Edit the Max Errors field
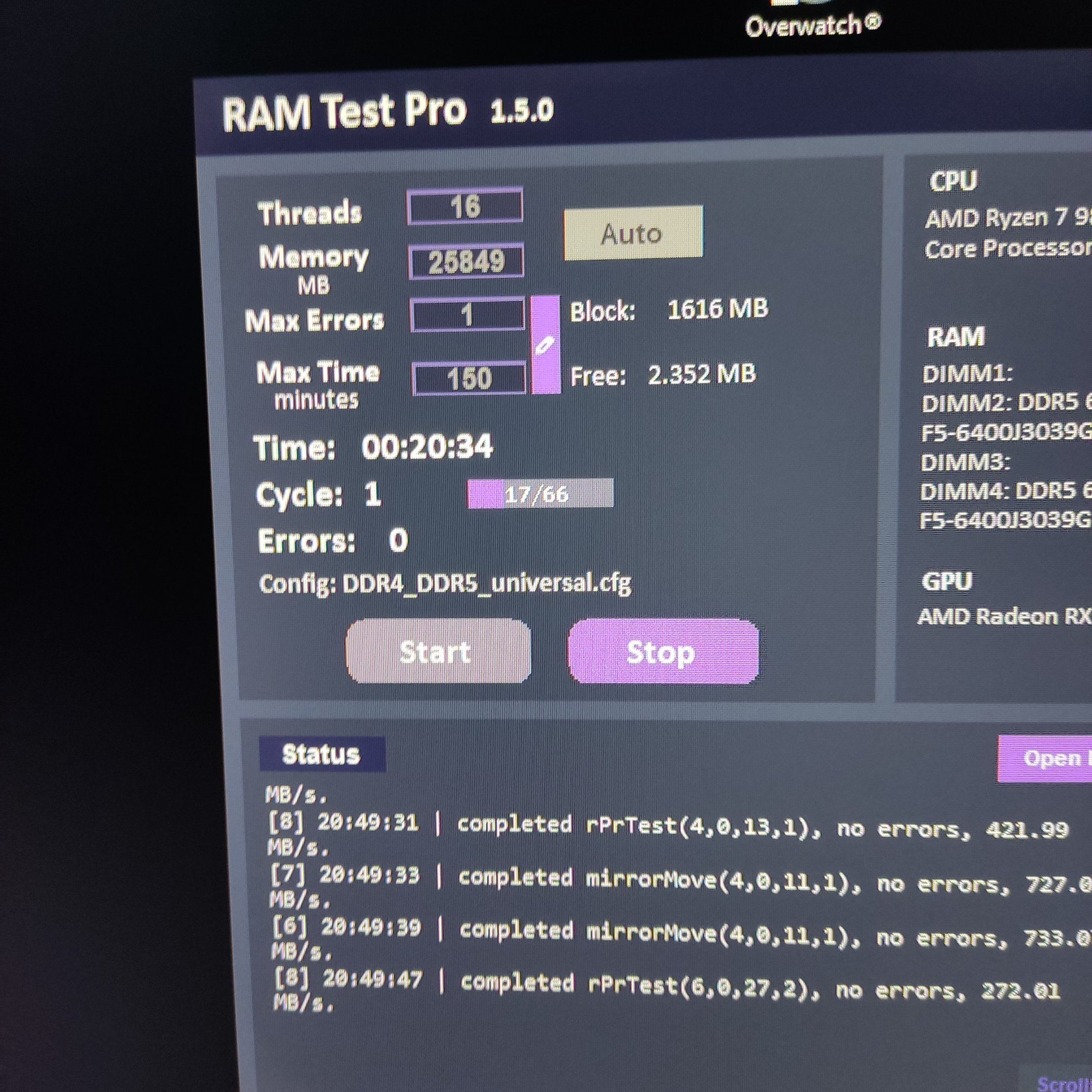 point(468,315)
